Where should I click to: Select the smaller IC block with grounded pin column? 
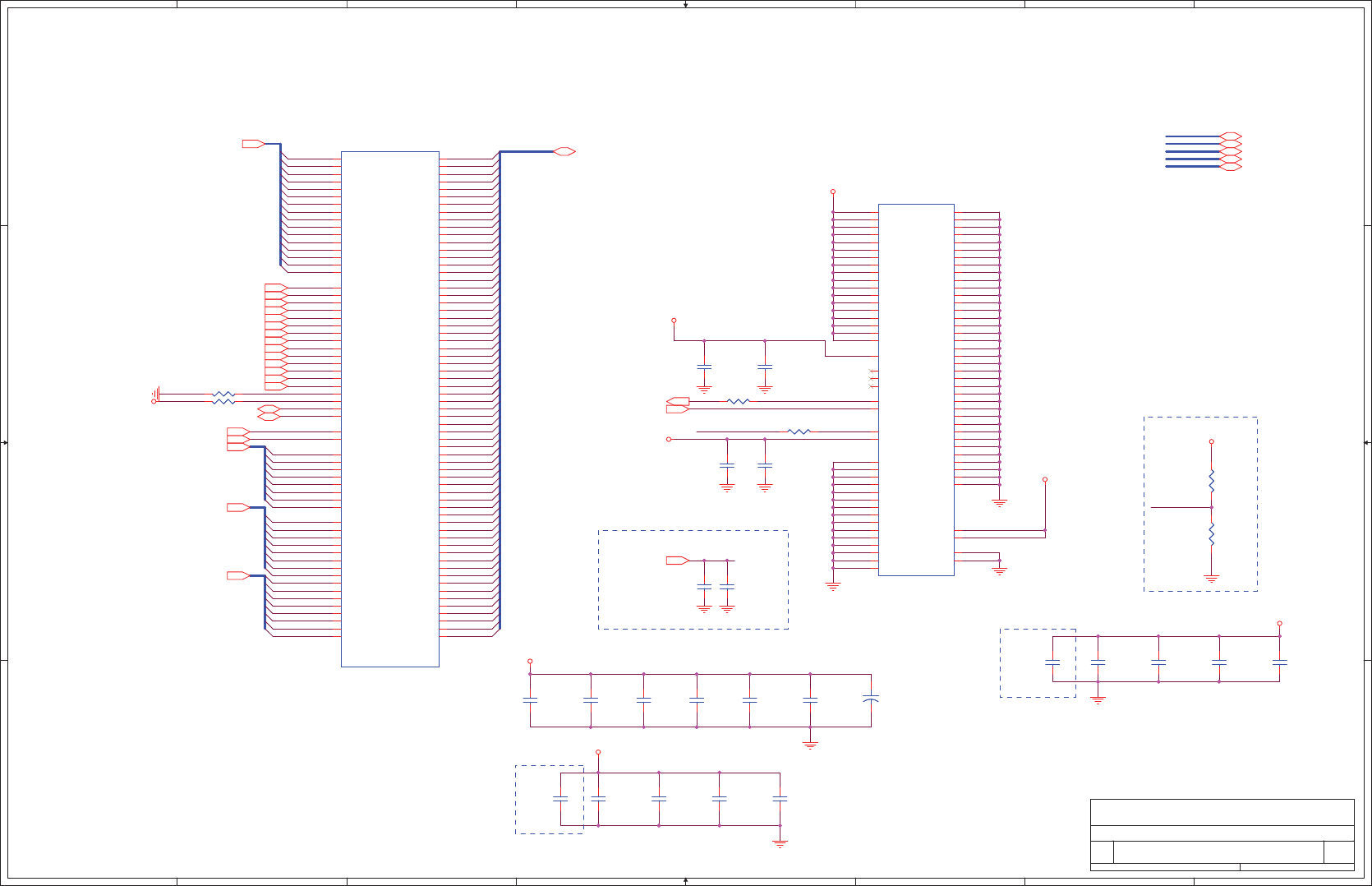(916, 390)
